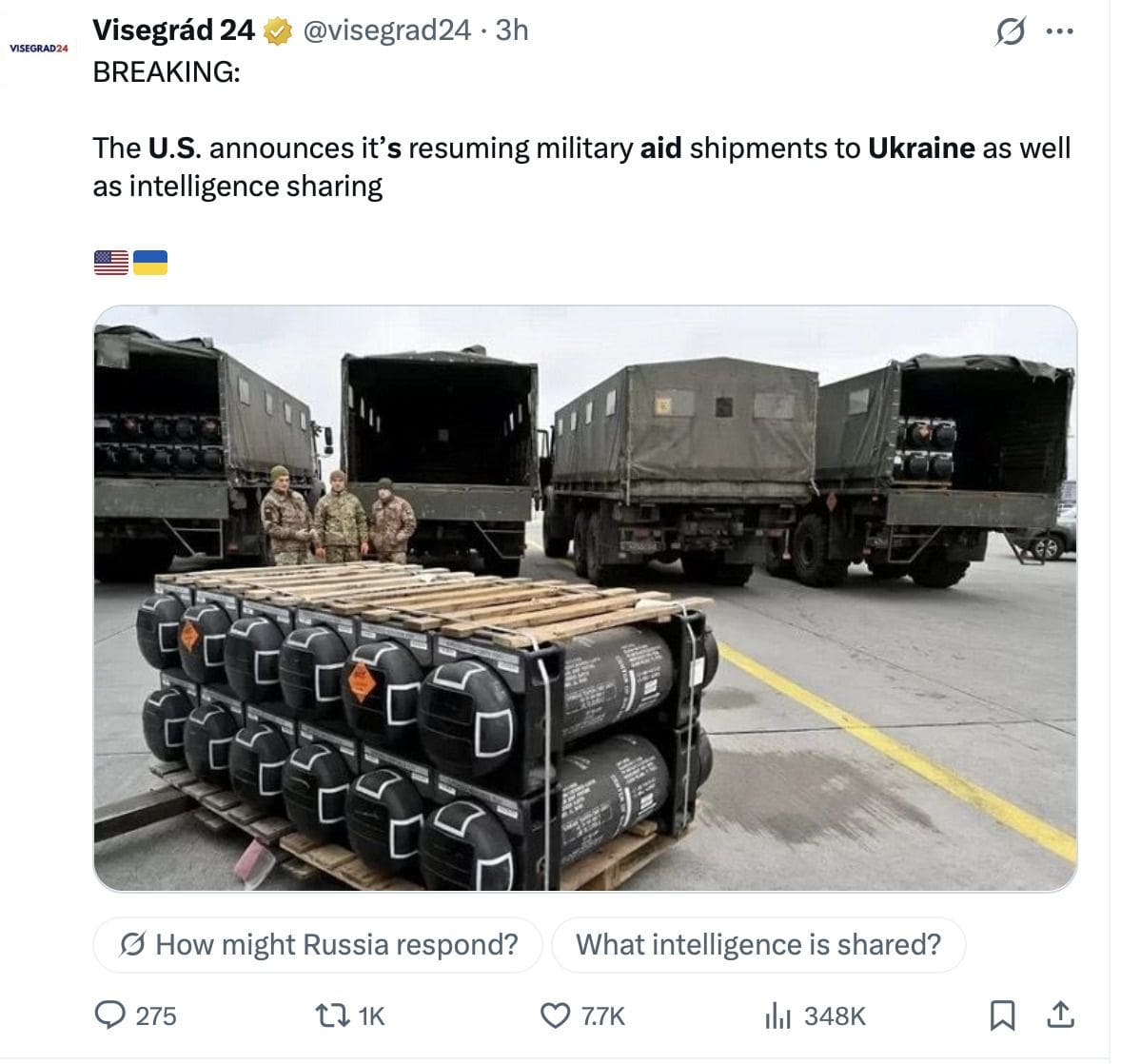The width and height of the screenshot is (1121, 1064).
Task: Click the share upload arrow icon
Action: [1060, 1015]
